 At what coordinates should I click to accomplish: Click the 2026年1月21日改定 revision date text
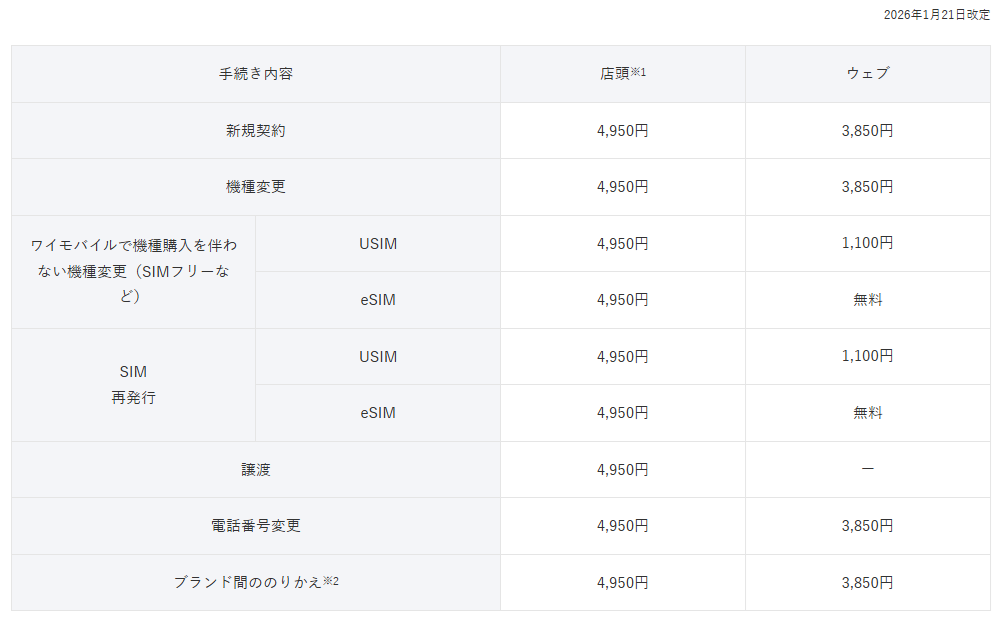[936, 15]
